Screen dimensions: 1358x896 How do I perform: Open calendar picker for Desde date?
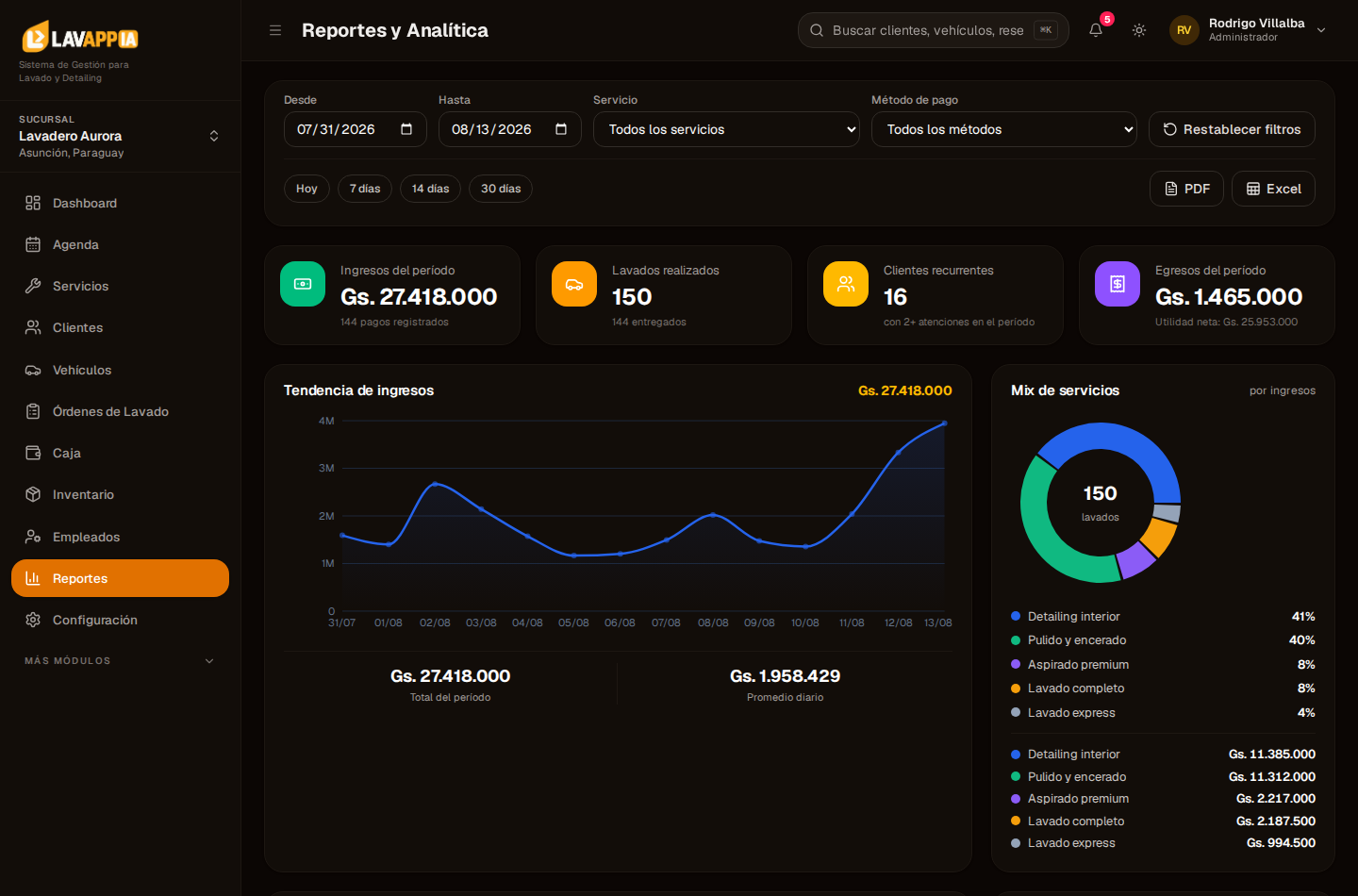406,129
